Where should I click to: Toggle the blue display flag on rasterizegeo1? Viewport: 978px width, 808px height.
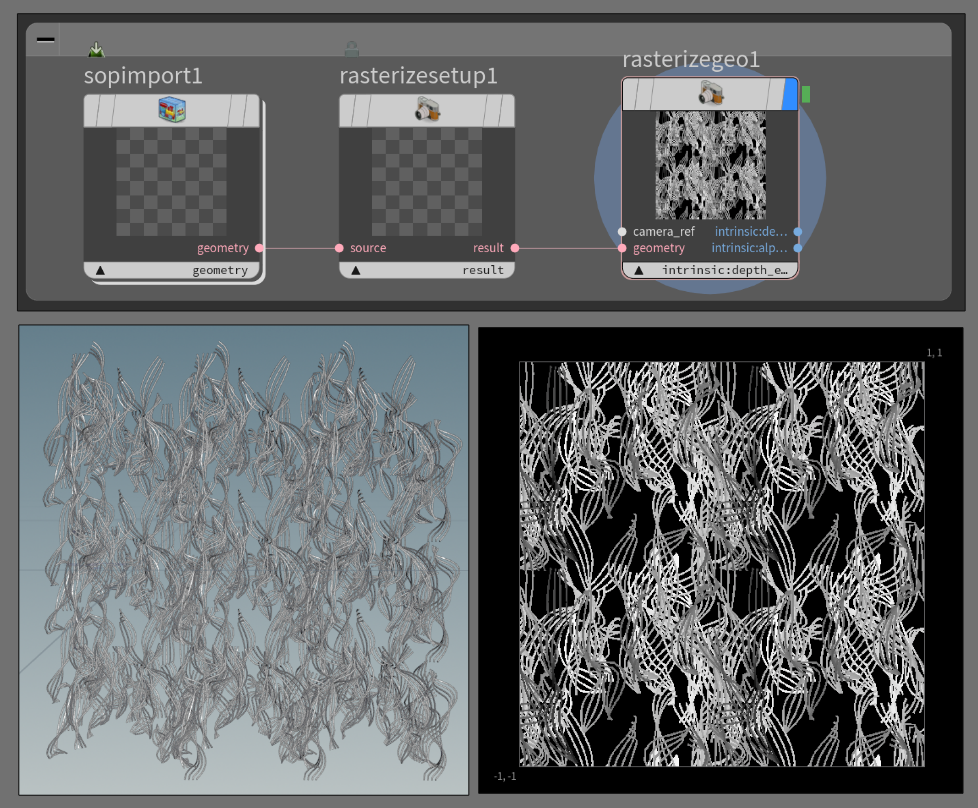(789, 94)
